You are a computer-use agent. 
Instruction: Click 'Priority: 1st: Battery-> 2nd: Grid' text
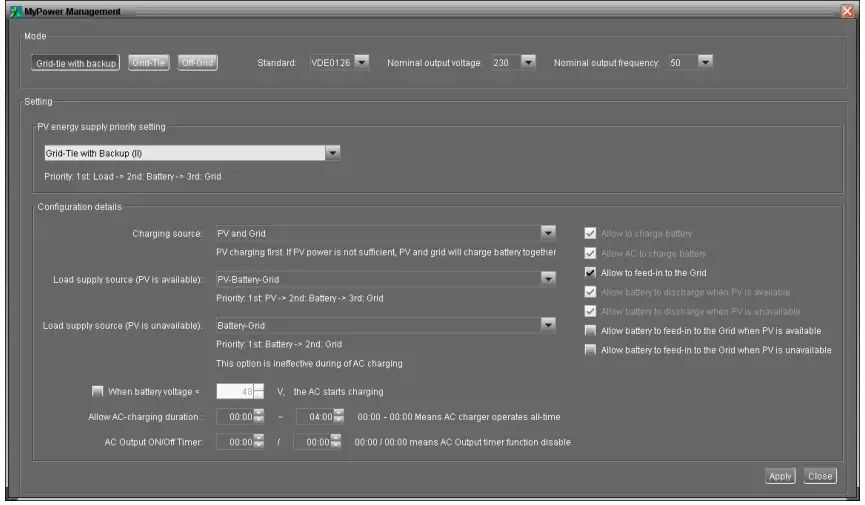point(279,344)
